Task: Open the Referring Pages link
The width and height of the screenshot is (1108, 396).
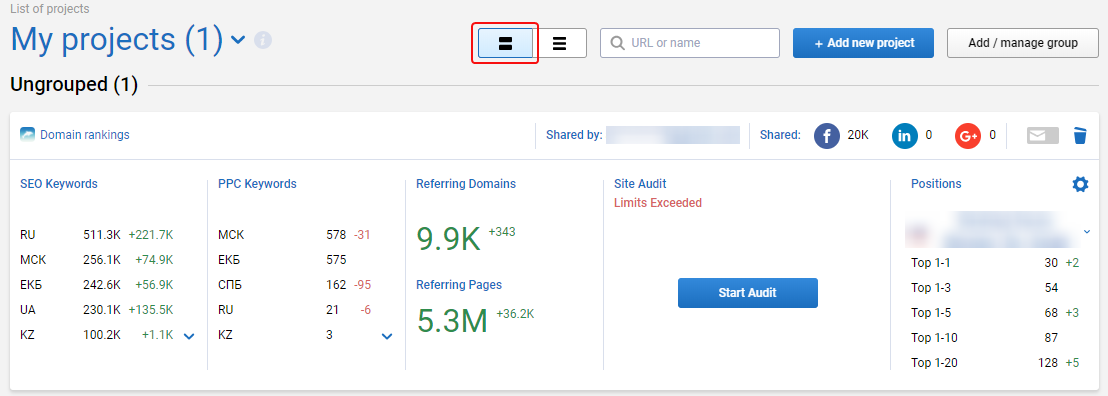Action: coord(459,285)
